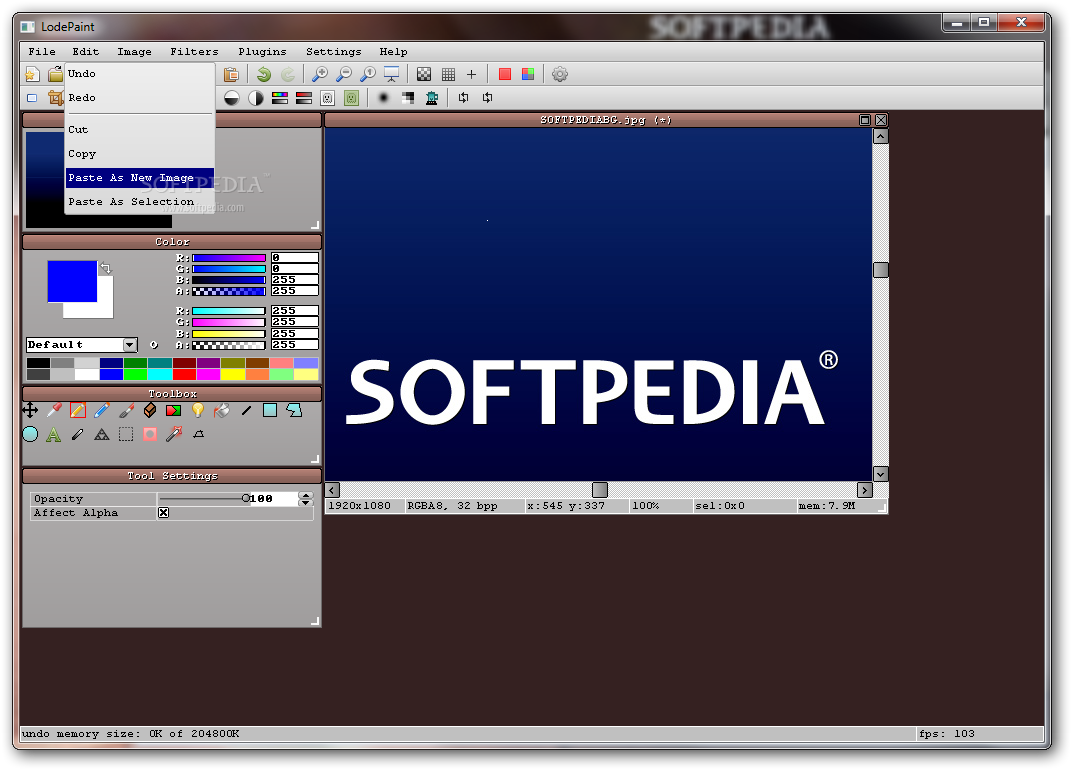
Task: Click the green Undo arrow icon
Action: click(x=264, y=75)
